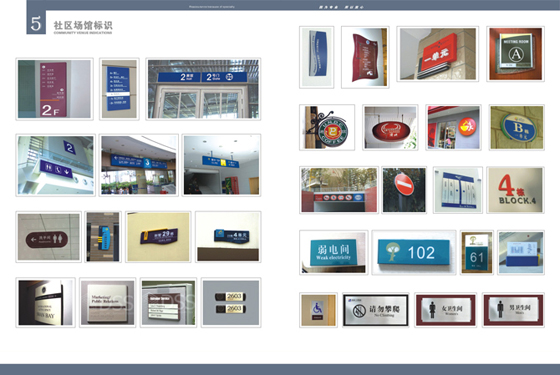Select the brown restroom arrow sign photo
The width and height of the screenshot is (560, 375).
click(49, 237)
